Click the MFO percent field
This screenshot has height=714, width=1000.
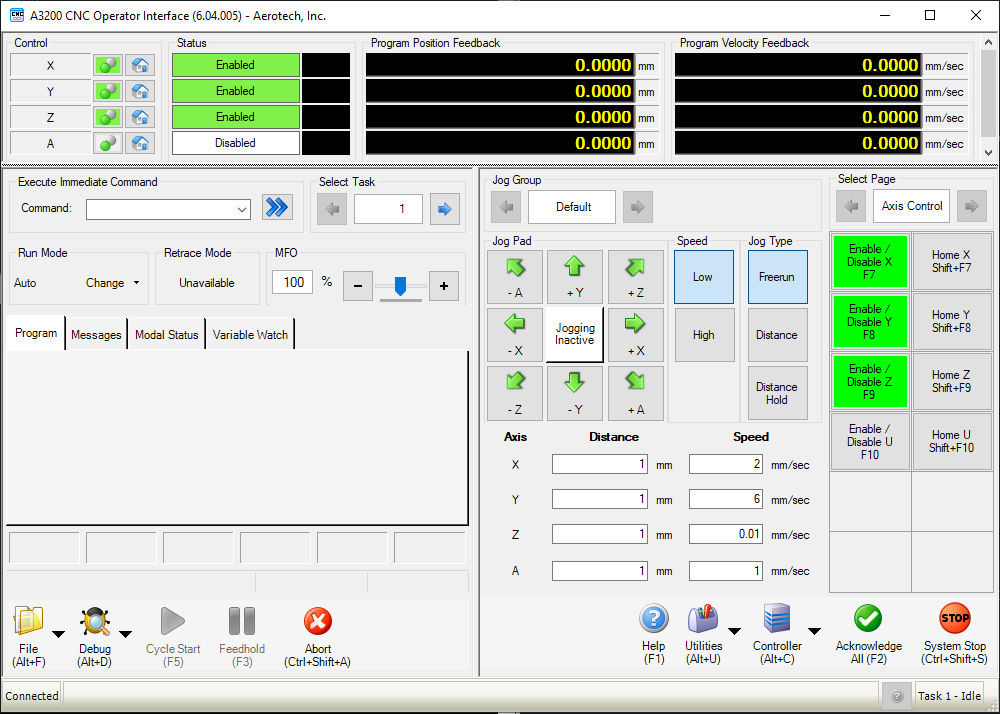tap(293, 282)
